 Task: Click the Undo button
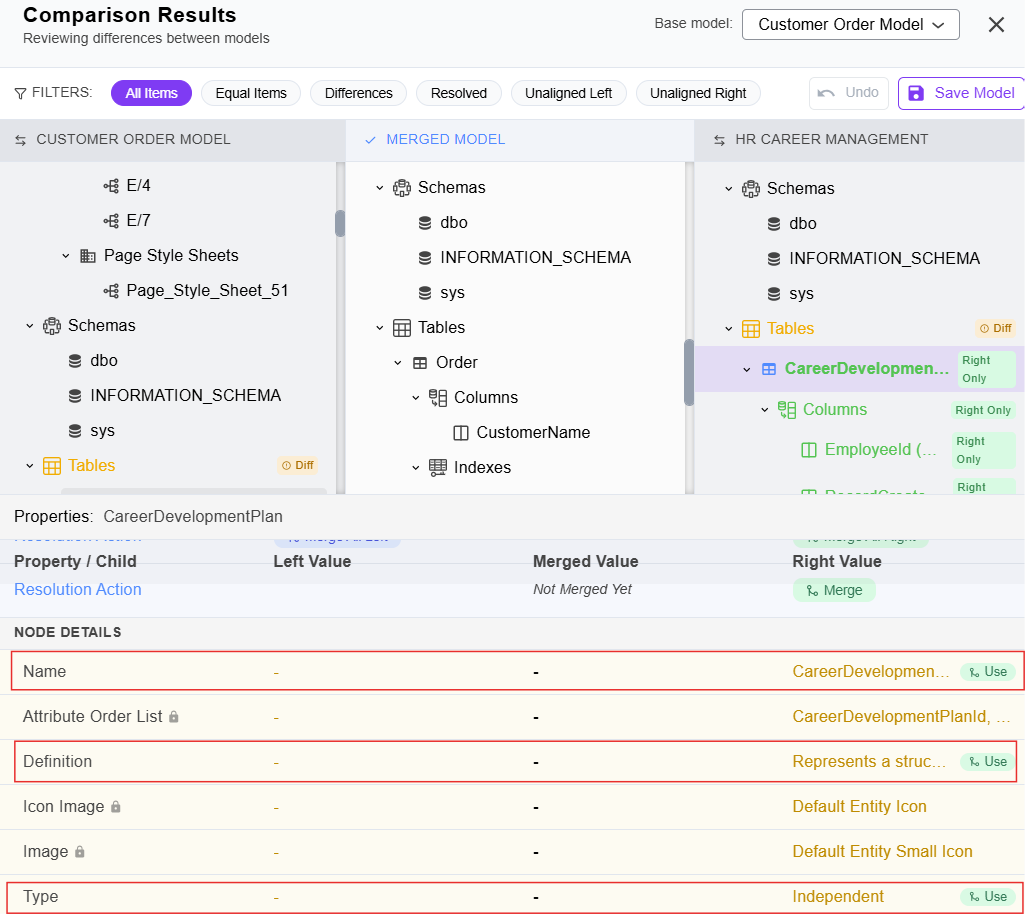coord(849,93)
